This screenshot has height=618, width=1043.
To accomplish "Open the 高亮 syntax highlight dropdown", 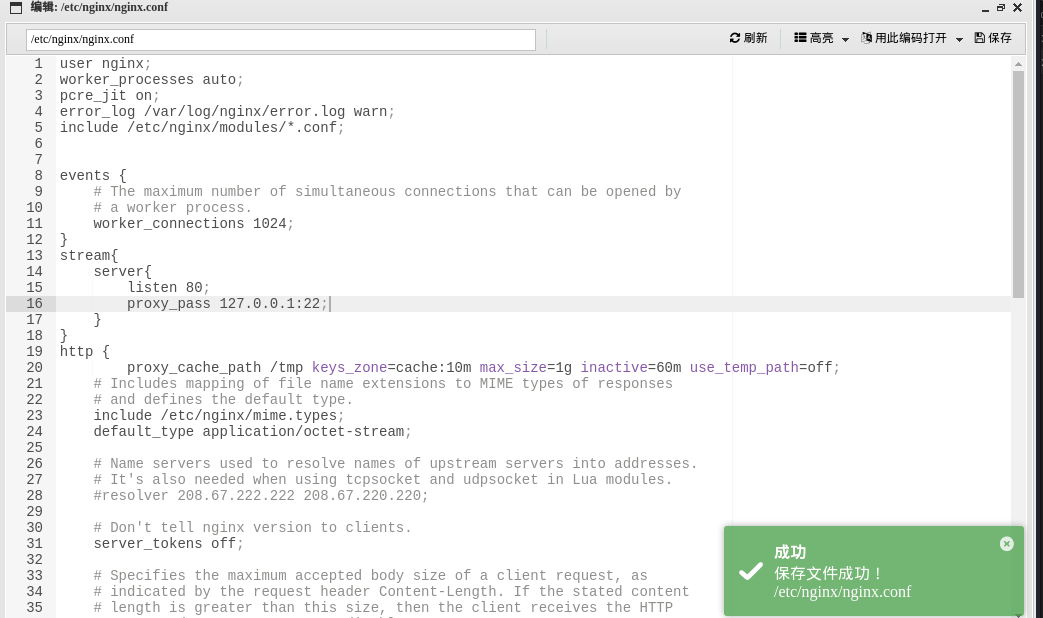I will click(x=821, y=38).
